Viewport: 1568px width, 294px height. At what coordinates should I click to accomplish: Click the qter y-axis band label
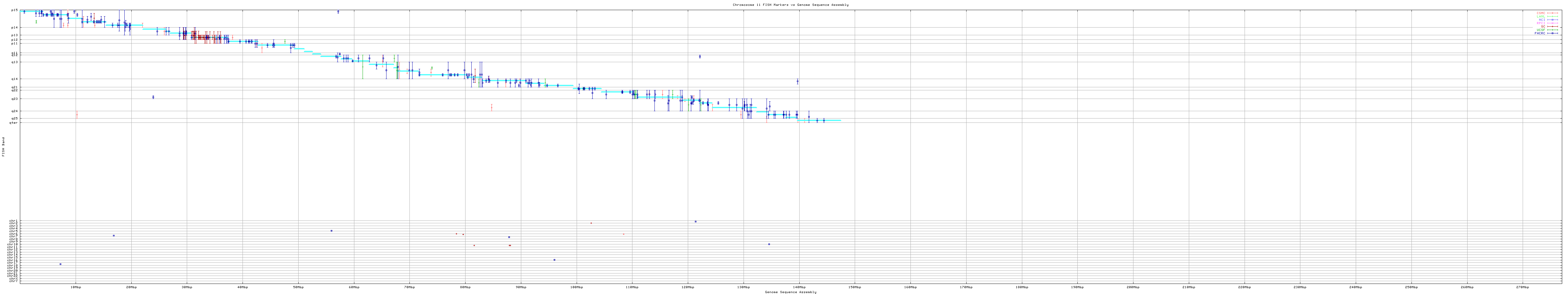pyautogui.click(x=13, y=123)
